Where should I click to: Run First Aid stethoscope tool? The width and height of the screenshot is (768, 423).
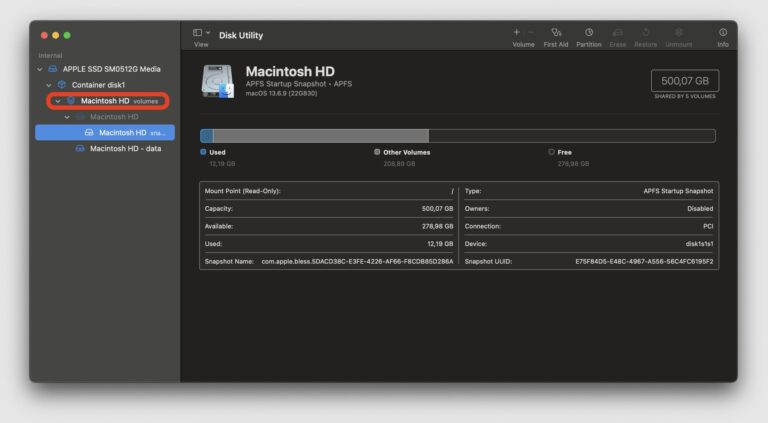[556, 32]
